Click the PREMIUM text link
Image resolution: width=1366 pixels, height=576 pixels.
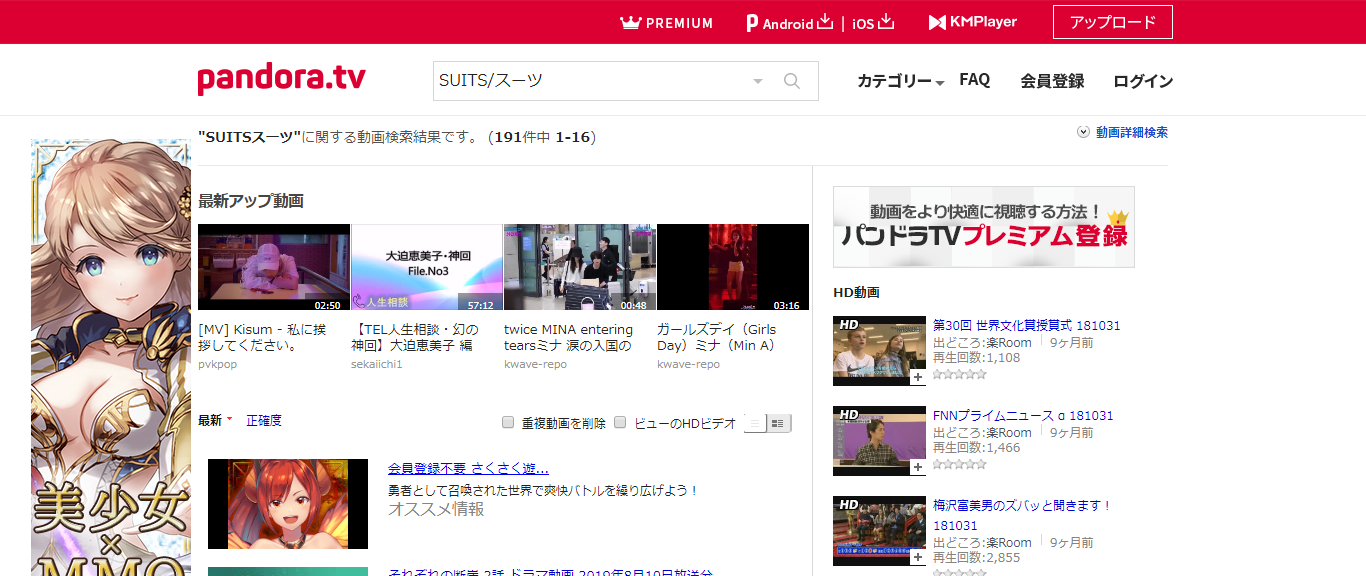click(x=680, y=23)
